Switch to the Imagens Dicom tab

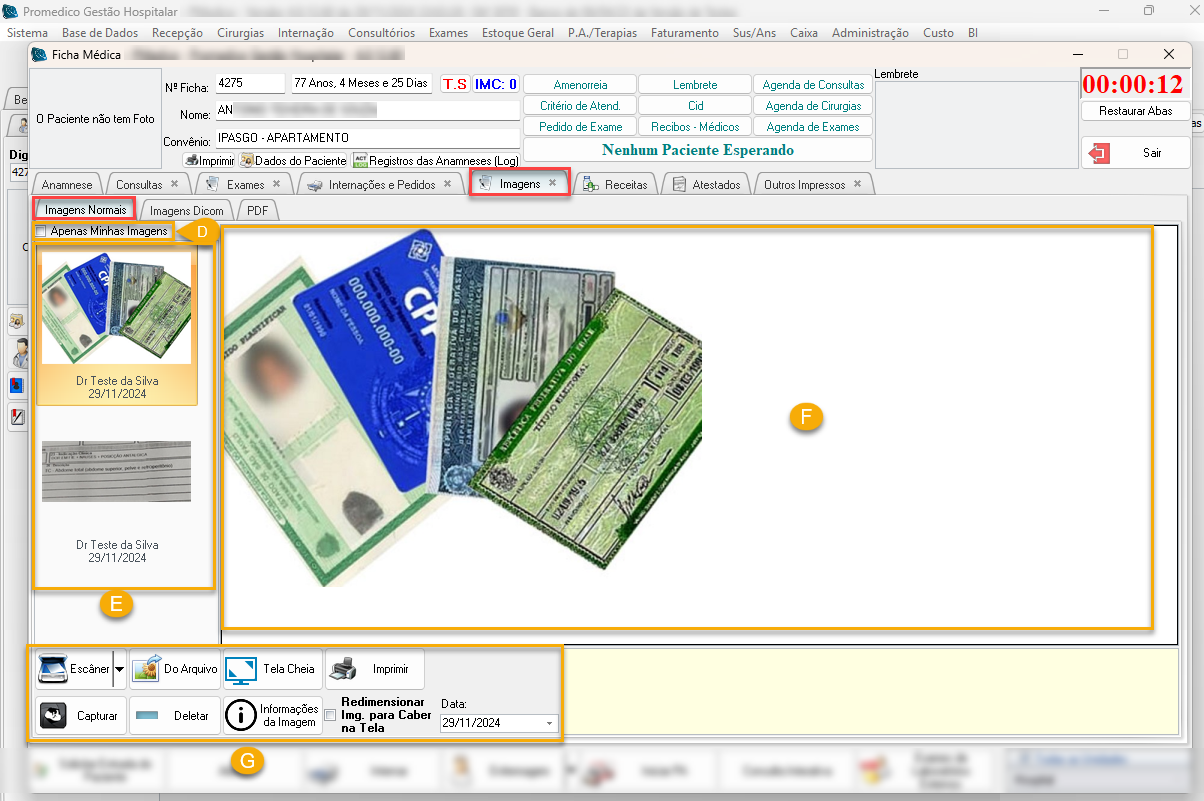pos(187,210)
